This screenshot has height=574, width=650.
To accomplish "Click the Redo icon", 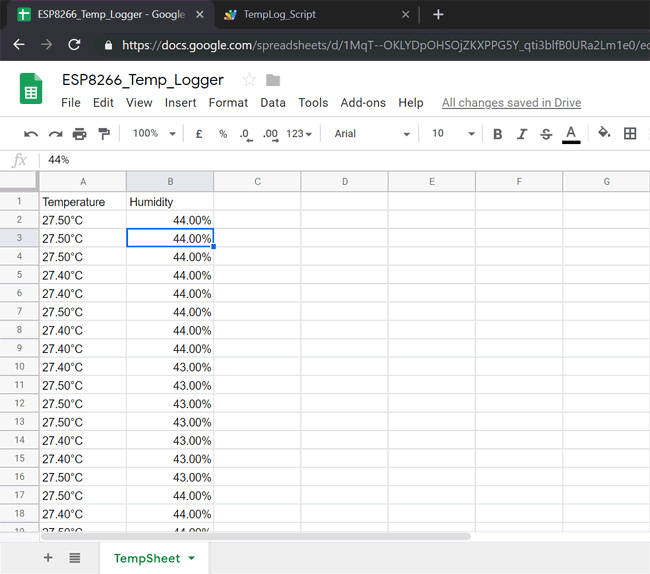I will click(56, 134).
